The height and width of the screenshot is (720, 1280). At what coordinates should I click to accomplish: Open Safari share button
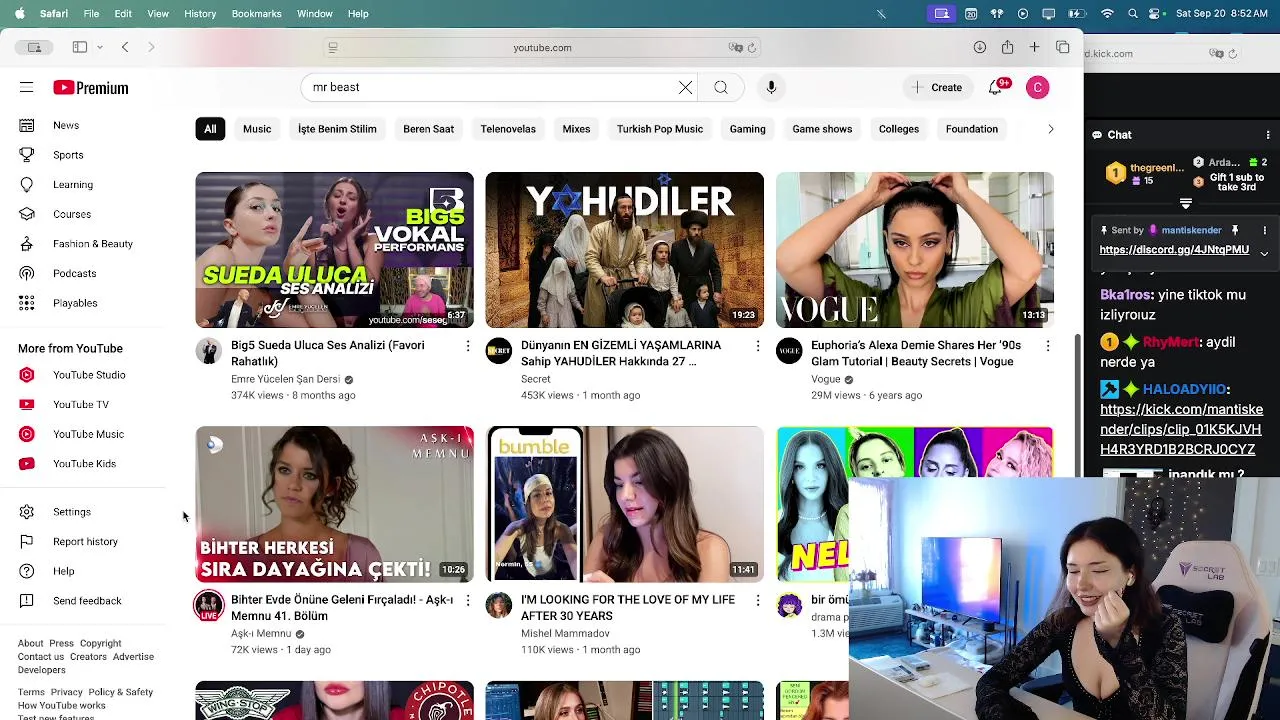(1007, 47)
